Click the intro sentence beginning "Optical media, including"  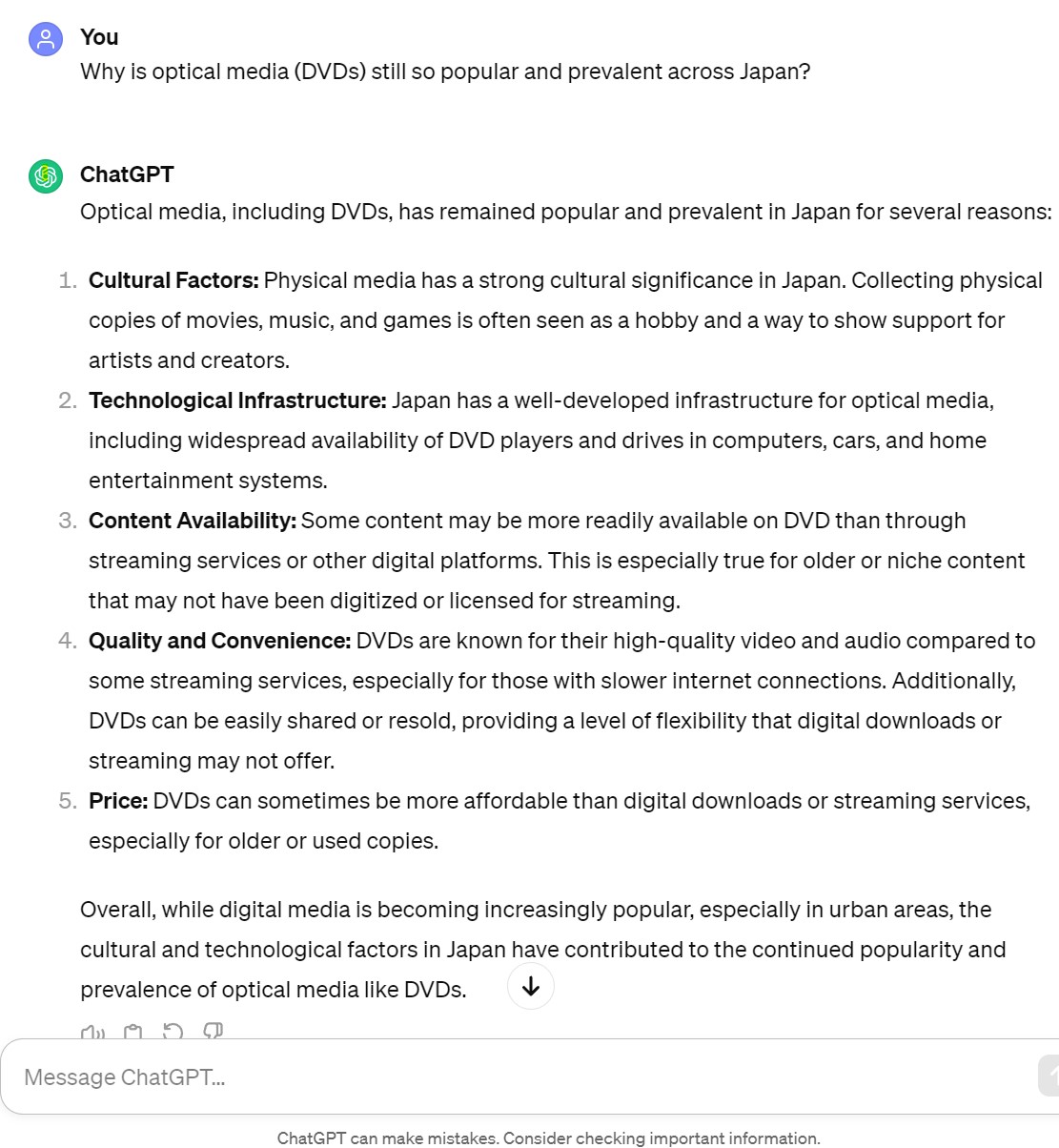(x=566, y=212)
